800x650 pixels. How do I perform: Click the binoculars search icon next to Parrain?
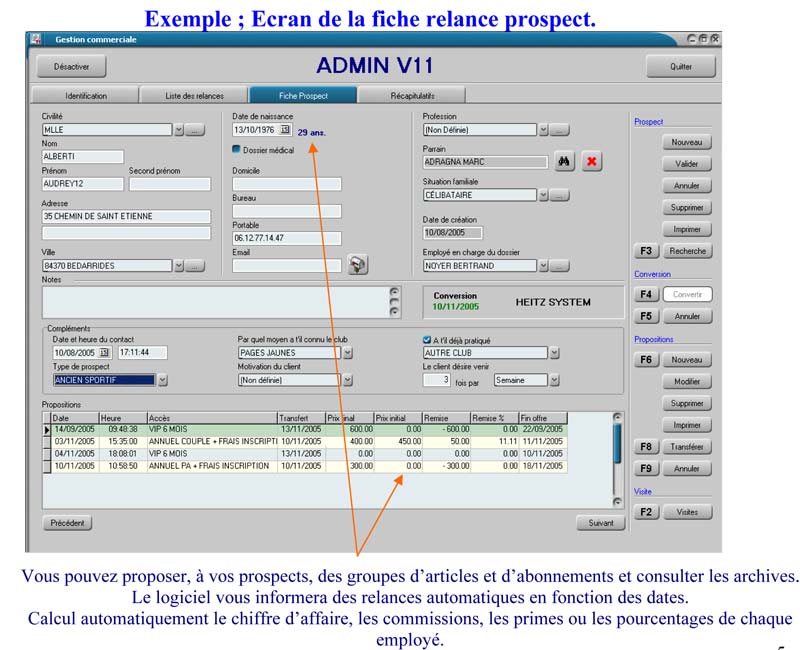[x=564, y=162]
